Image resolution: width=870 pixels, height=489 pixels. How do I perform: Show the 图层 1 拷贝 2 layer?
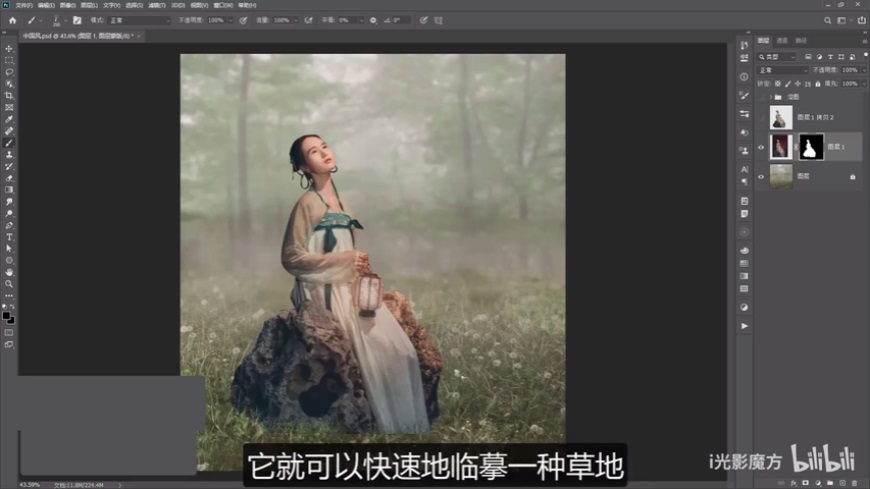coord(761,118)
